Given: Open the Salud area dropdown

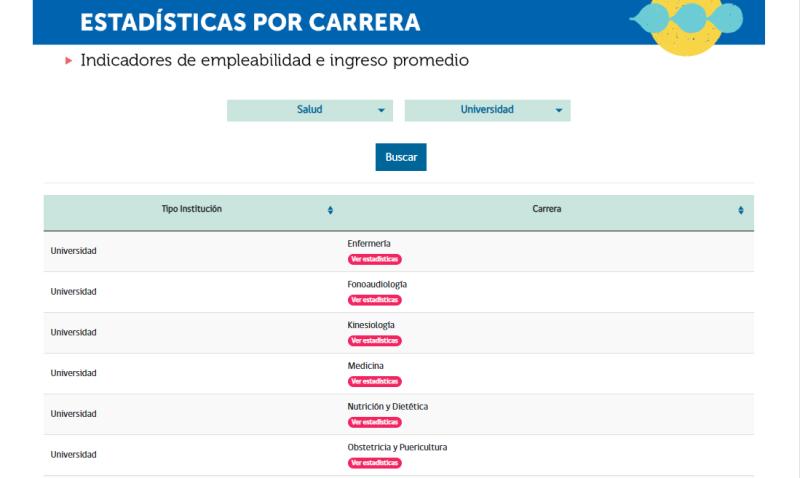Looking at the screenshot, I should pos(309,110).
